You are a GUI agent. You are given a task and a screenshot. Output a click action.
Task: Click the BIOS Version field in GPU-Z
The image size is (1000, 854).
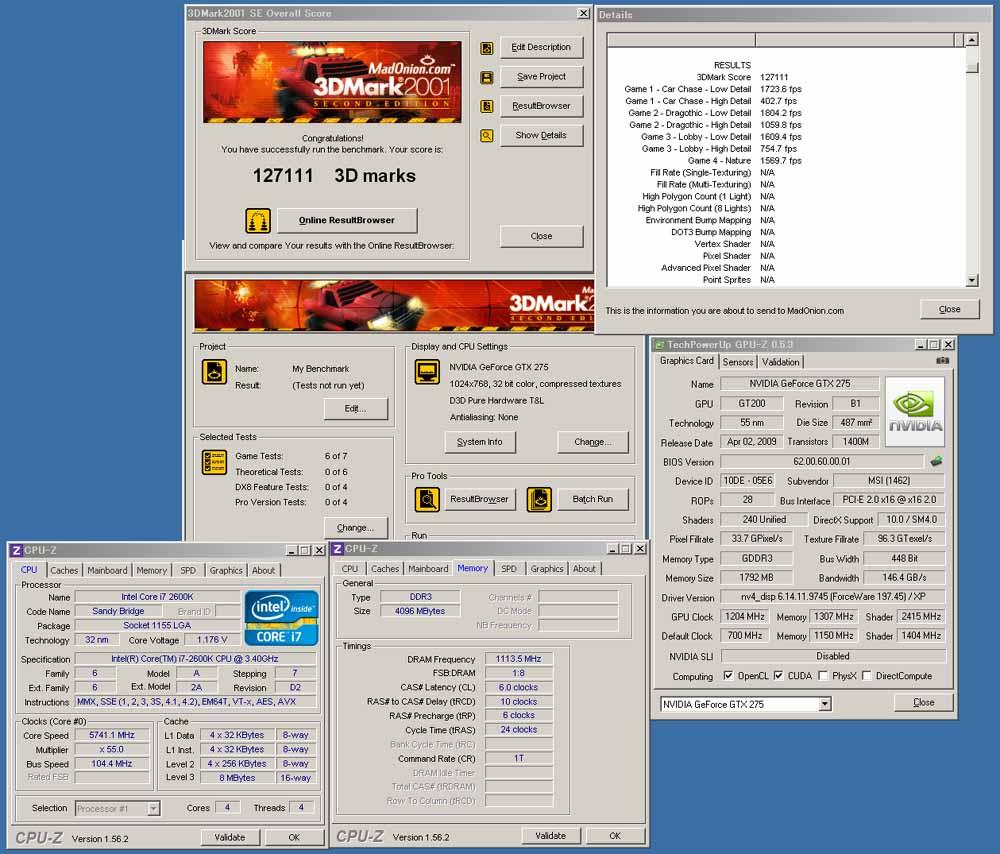821,461
